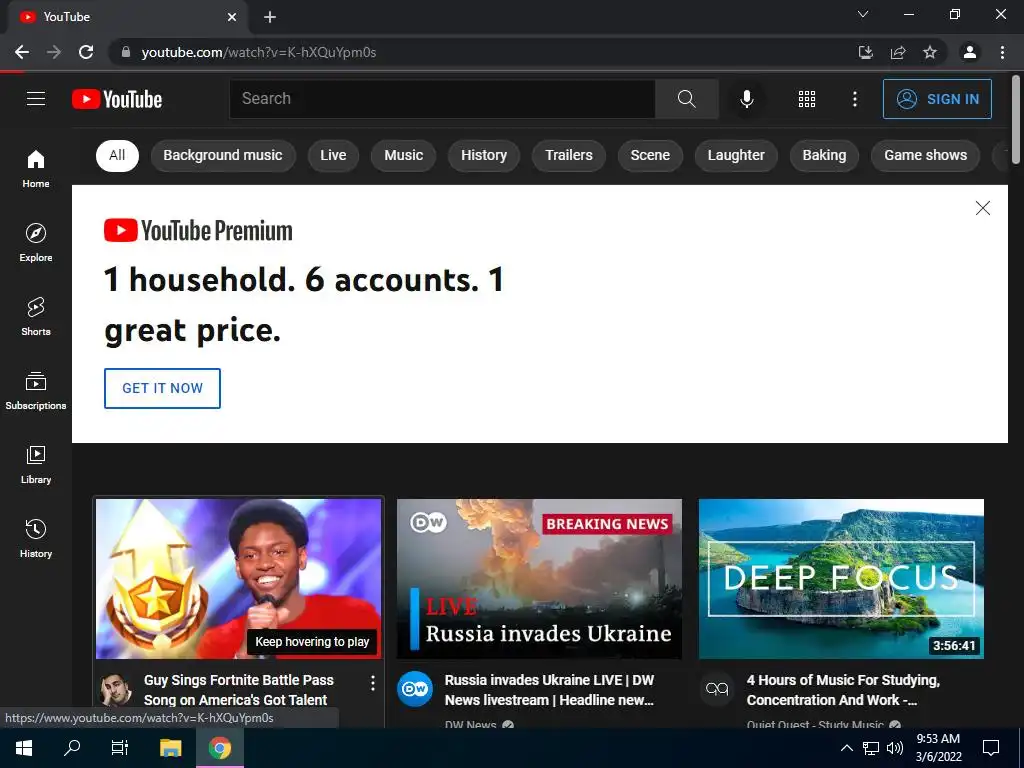Screen dimensions: 1024x768
Task: Click the Fortnite video channel avatar
Action: tap(114, 688)
